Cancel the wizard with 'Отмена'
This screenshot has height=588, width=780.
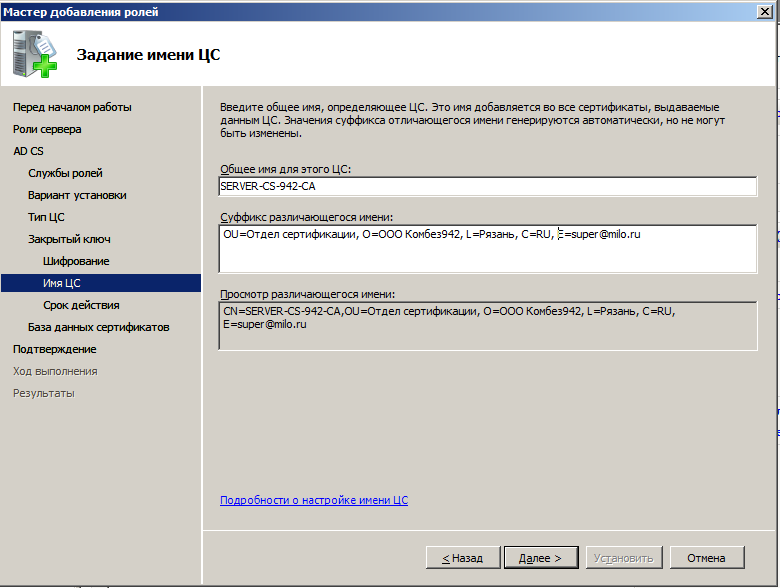pos(707,558)
